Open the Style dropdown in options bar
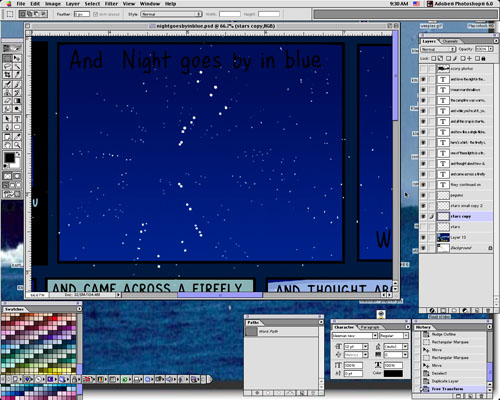500x400 pixels. pos(171,14)
